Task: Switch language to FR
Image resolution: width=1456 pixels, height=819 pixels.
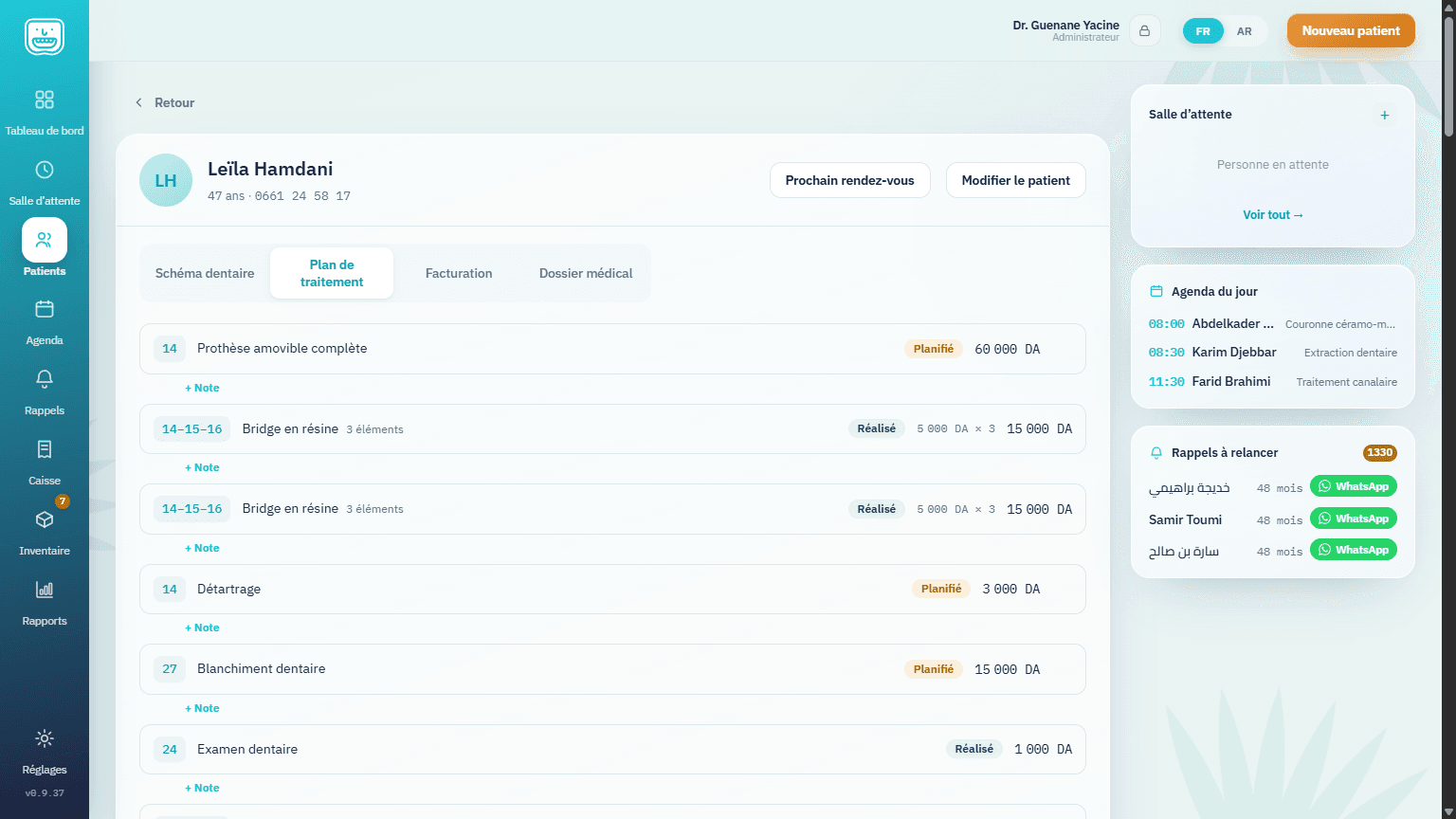Action: pyautogui.click(x=1203, y=31)
